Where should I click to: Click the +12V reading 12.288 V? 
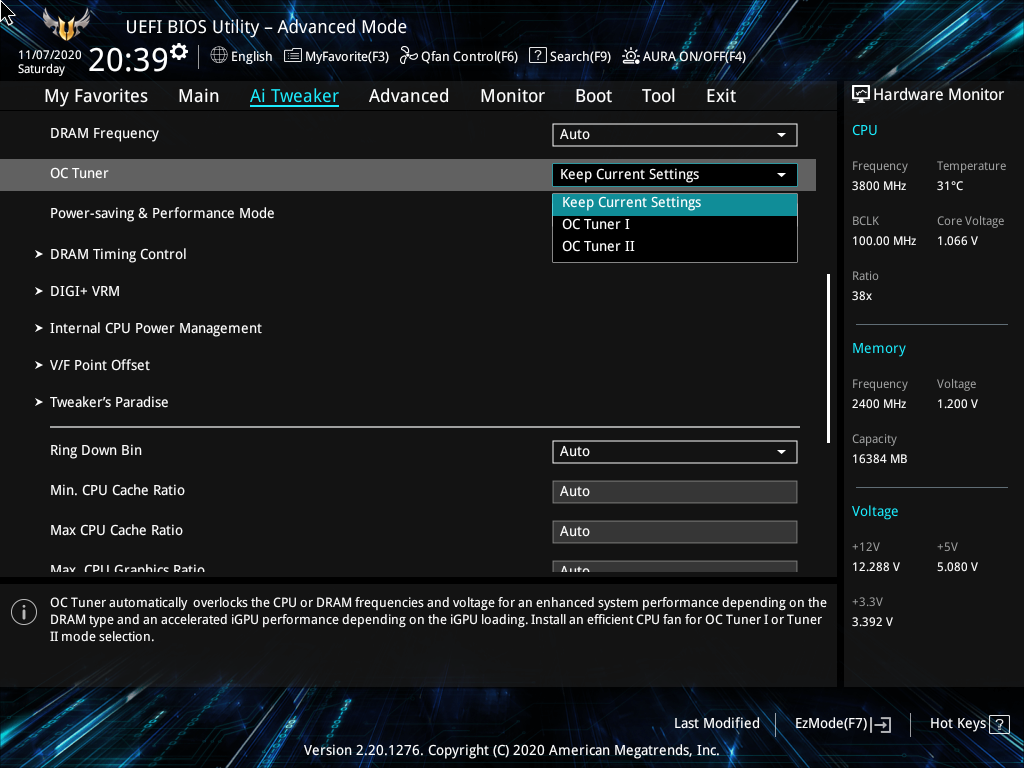tap(875, 567)
